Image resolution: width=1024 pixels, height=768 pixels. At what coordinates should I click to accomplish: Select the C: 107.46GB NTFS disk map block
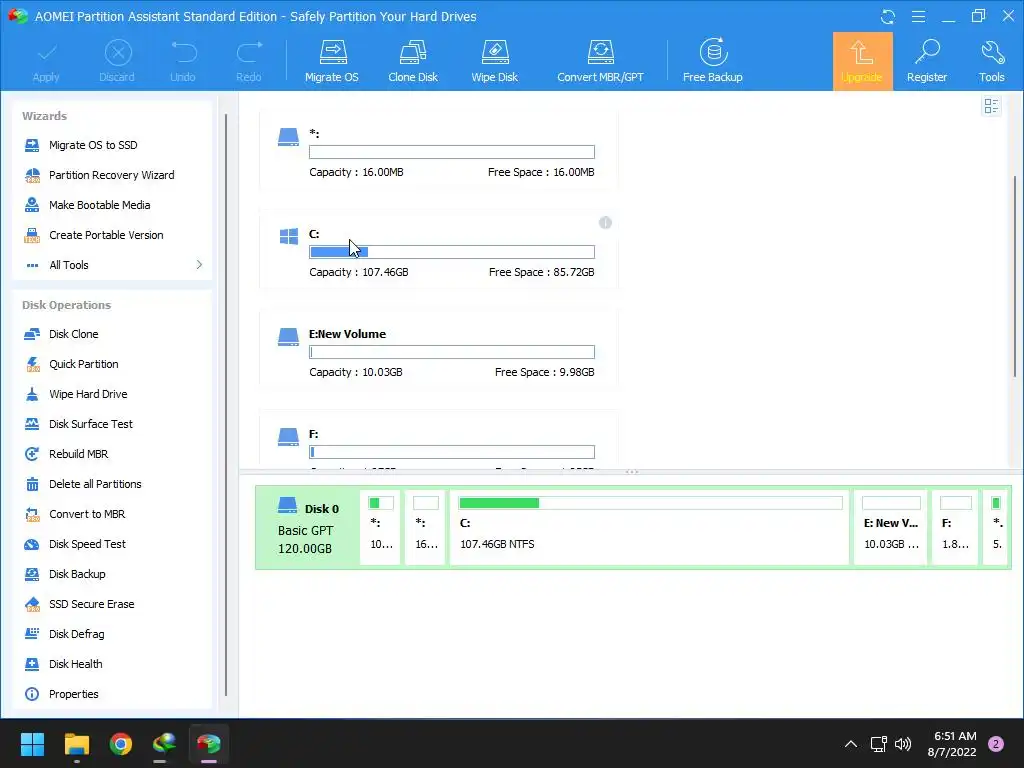650,528
